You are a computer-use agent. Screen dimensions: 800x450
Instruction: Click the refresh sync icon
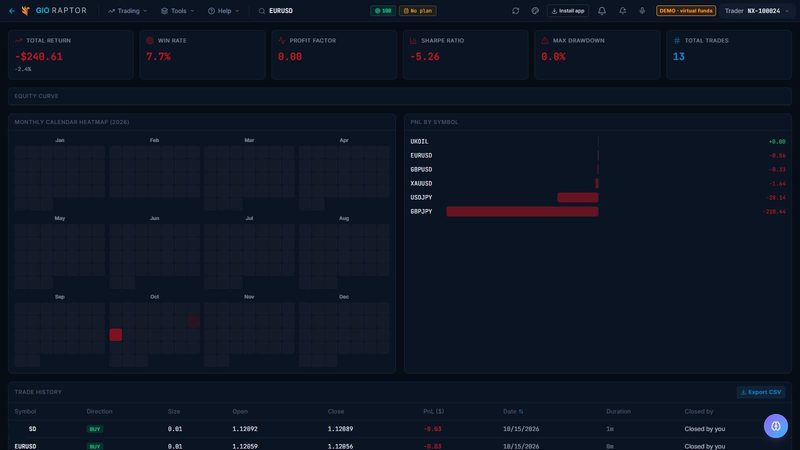515,11
